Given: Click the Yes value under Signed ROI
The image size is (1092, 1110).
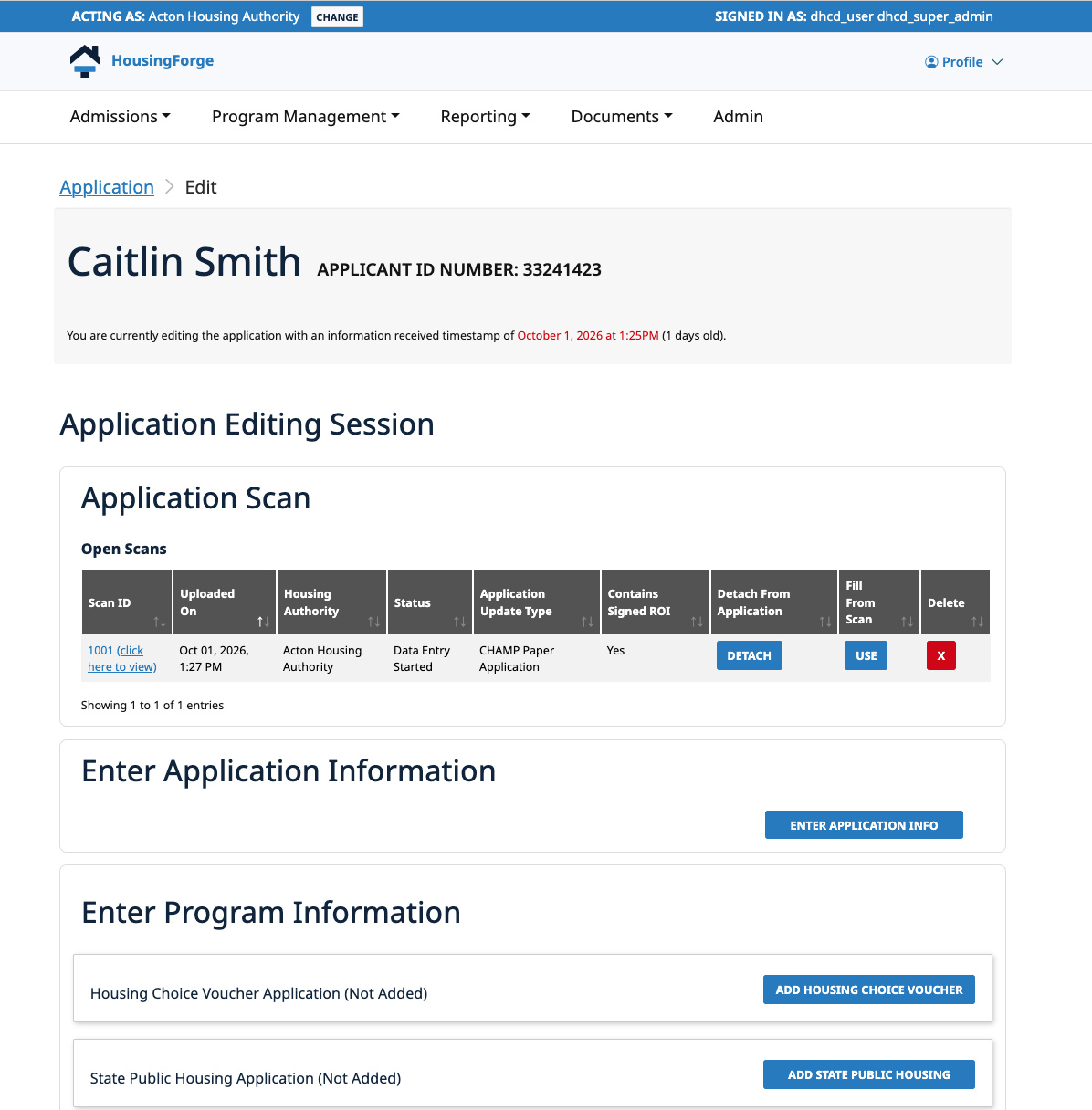Looking at the screenshot, I should (x=616, y=651).
